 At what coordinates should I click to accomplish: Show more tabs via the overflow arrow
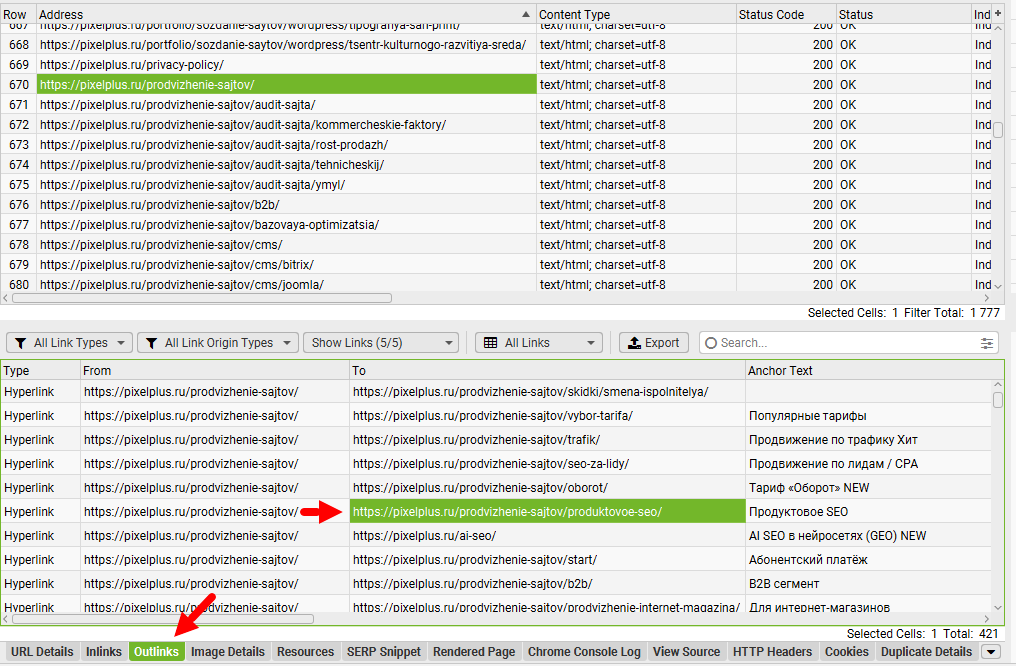991,652
